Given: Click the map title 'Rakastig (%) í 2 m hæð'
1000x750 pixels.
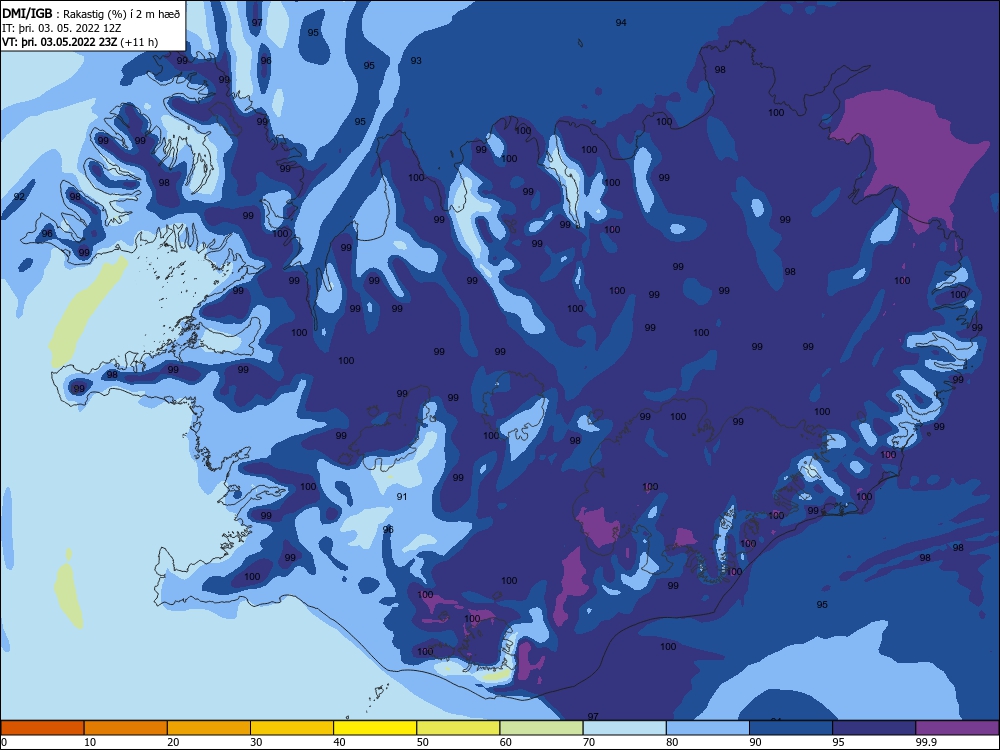Looking at the screenshot, I should [x=122, y=14].
